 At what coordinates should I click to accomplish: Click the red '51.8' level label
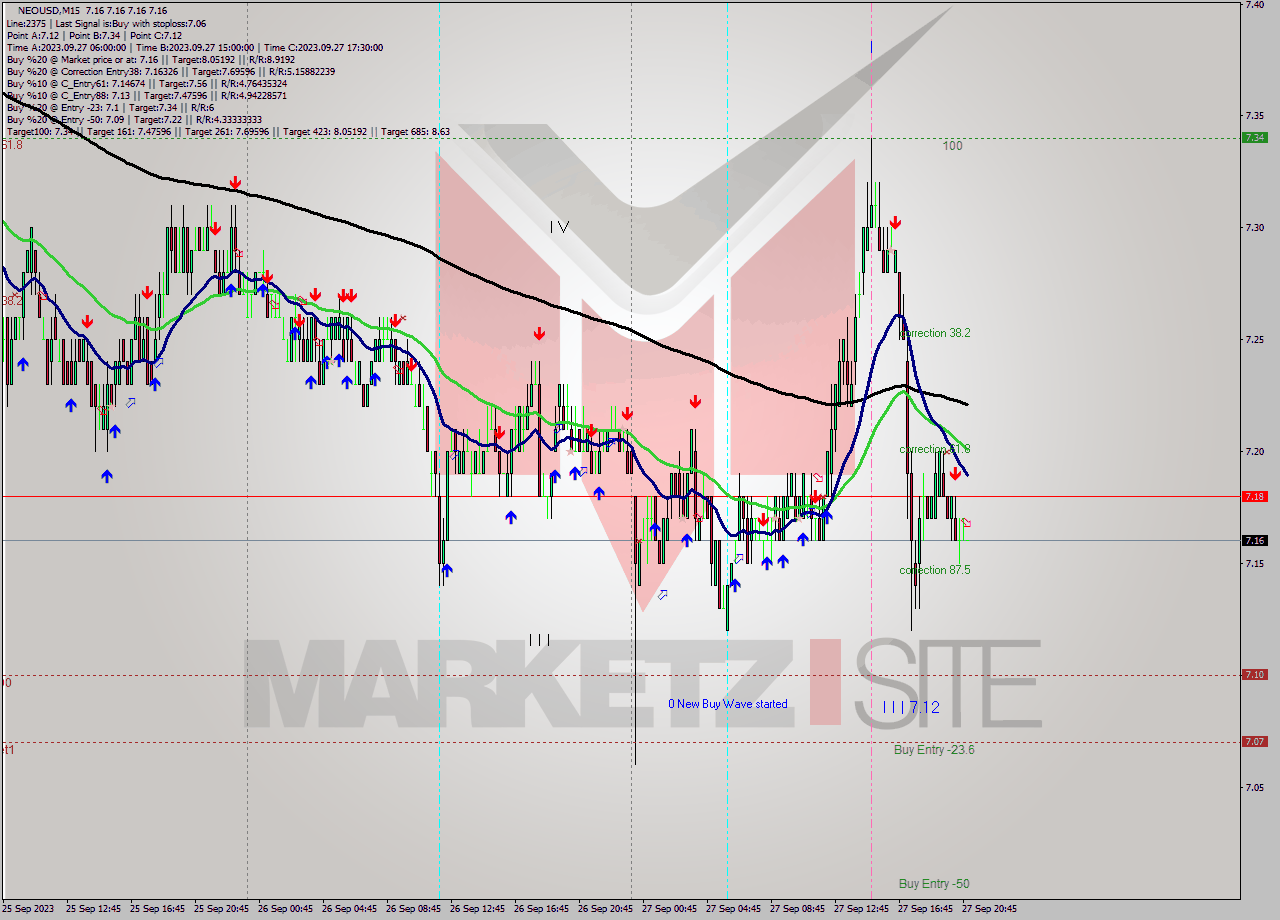coord(11,145)
